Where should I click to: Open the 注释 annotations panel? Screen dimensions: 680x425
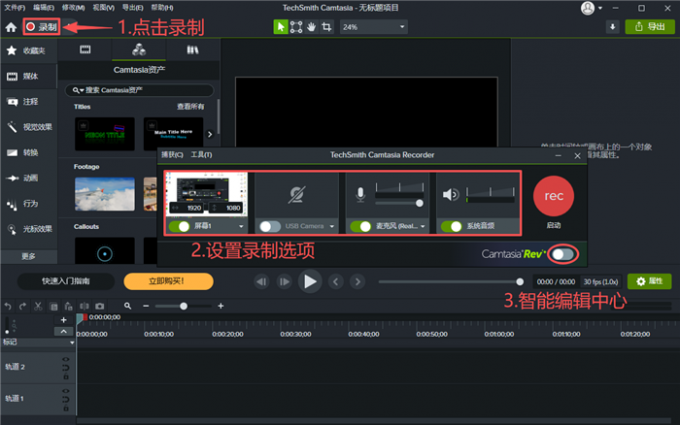coord(28,101)
